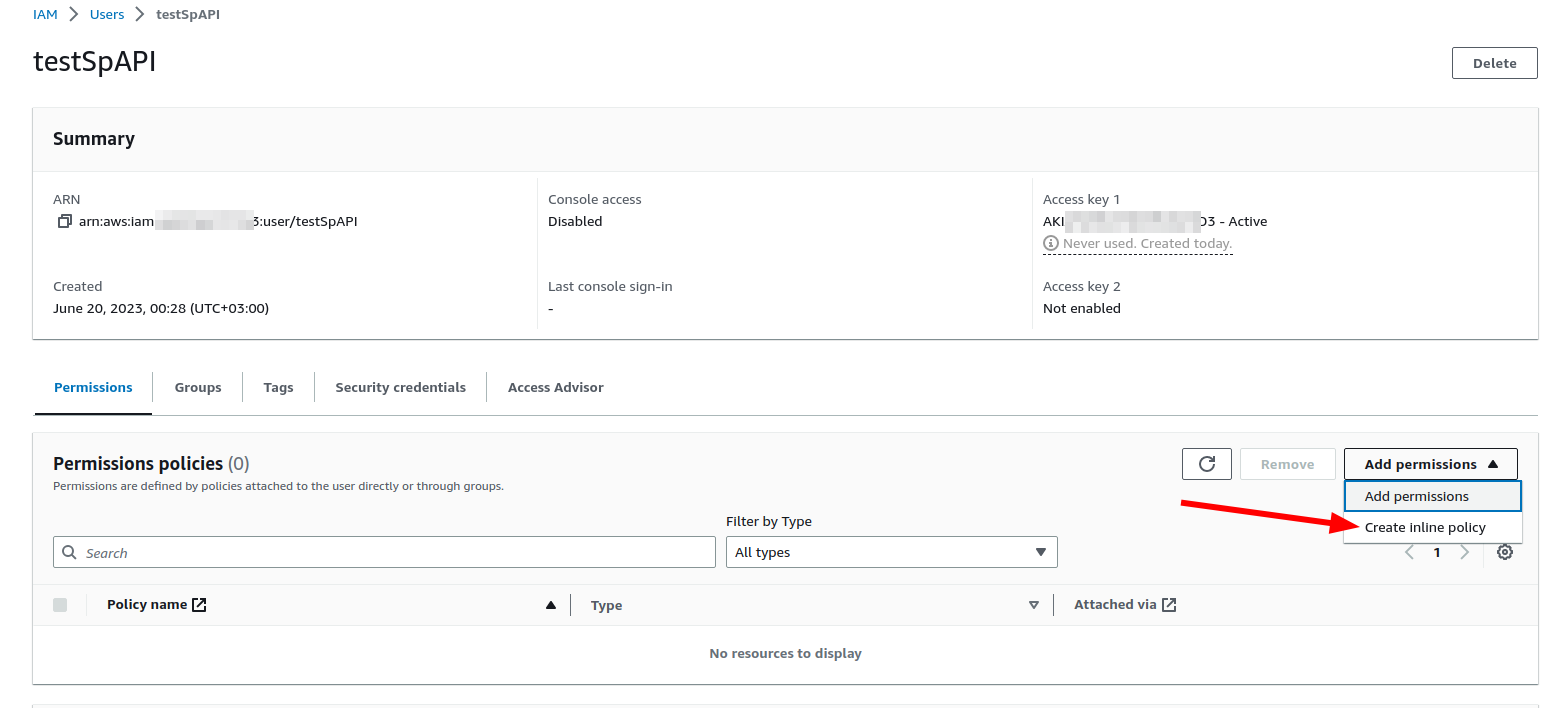Go to Users breadcrumb link
The width and height of the screenshot is (1563, 708).
pos(107,15)
